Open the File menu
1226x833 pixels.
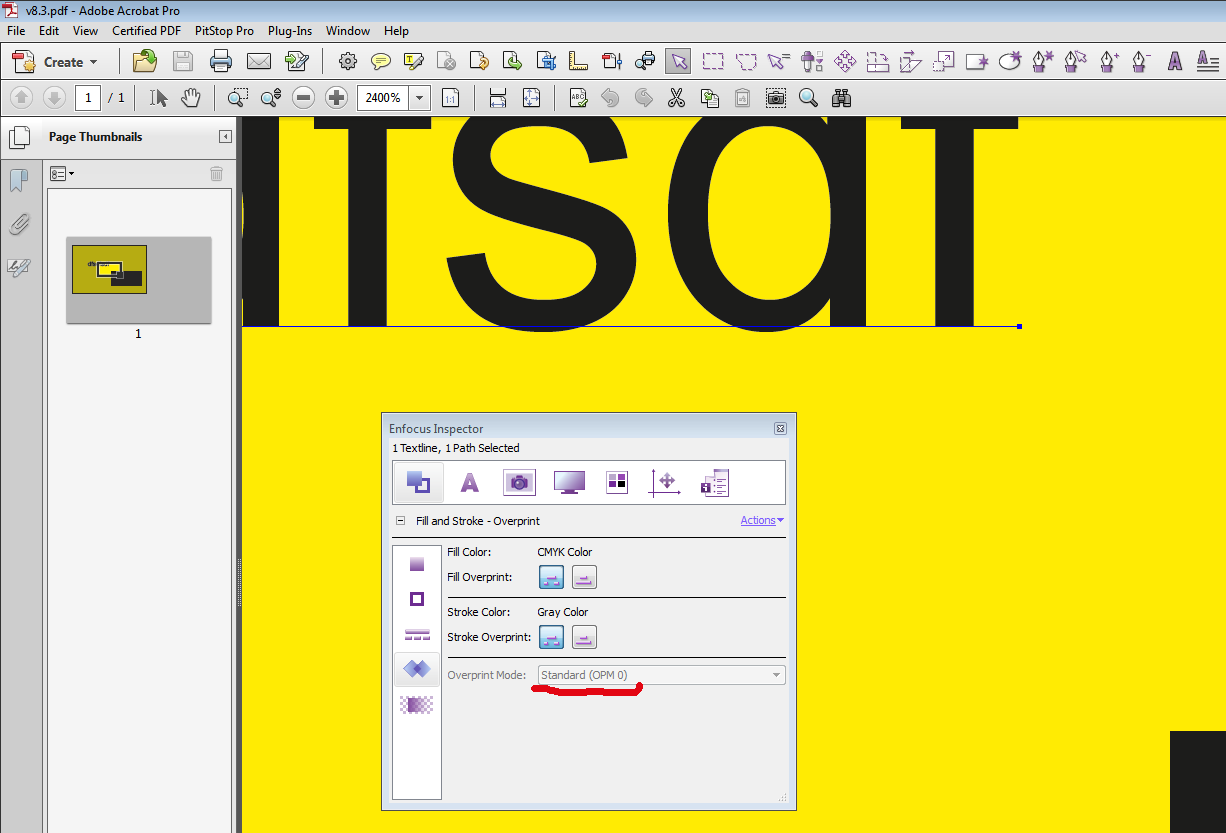pos(16,31)
